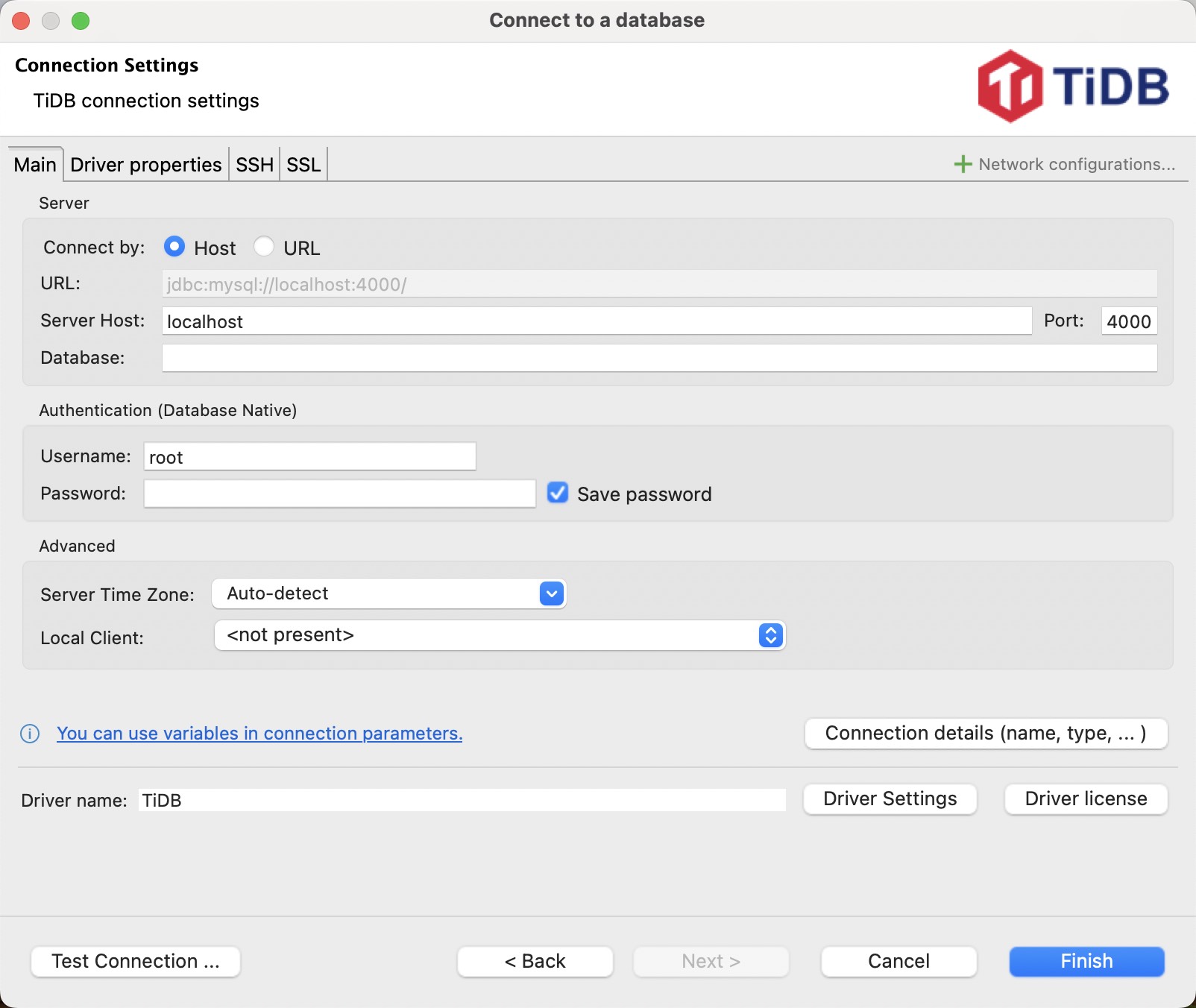Switch to the Main tab
This screenshot has height=1008, width=1196.
coord(35,165)
